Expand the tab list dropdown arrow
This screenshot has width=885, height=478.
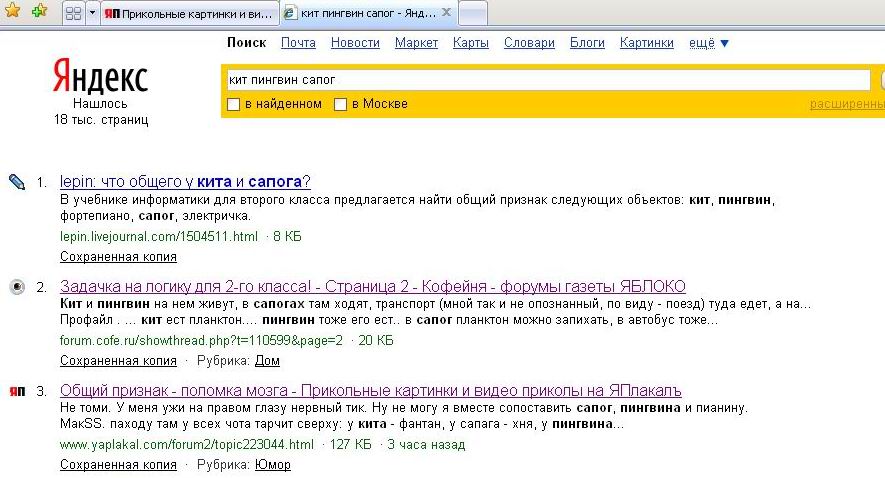click(x=92, y=13)
